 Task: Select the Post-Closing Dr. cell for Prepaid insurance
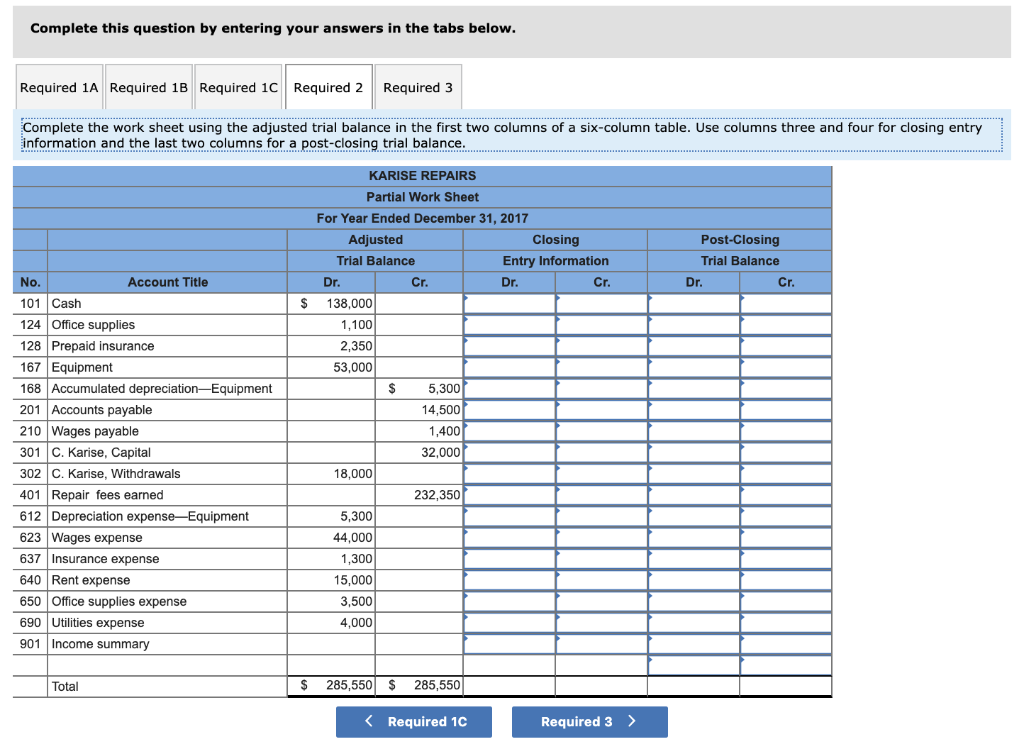tap(693, 345)
